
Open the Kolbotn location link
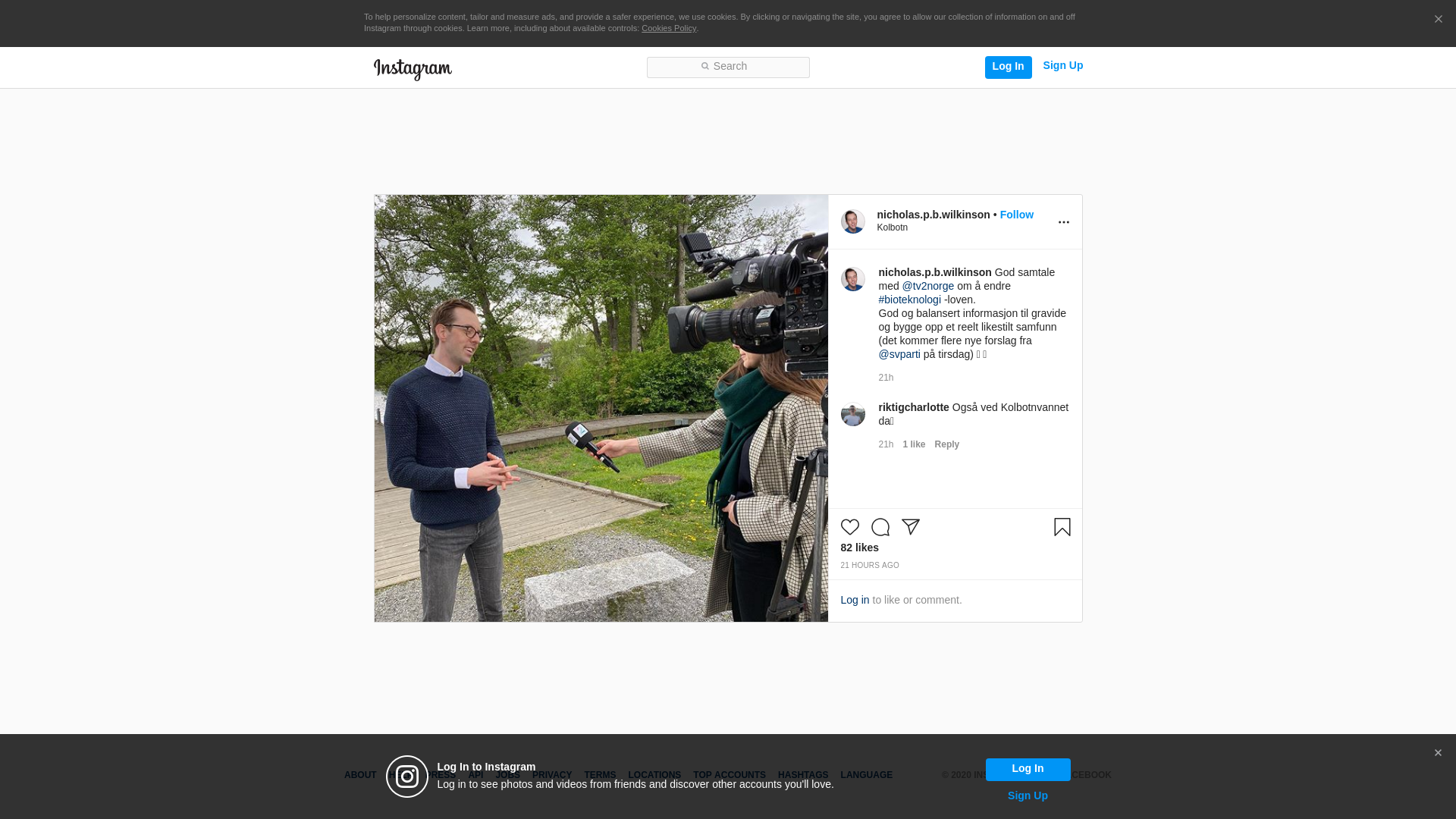pos(892,227)
